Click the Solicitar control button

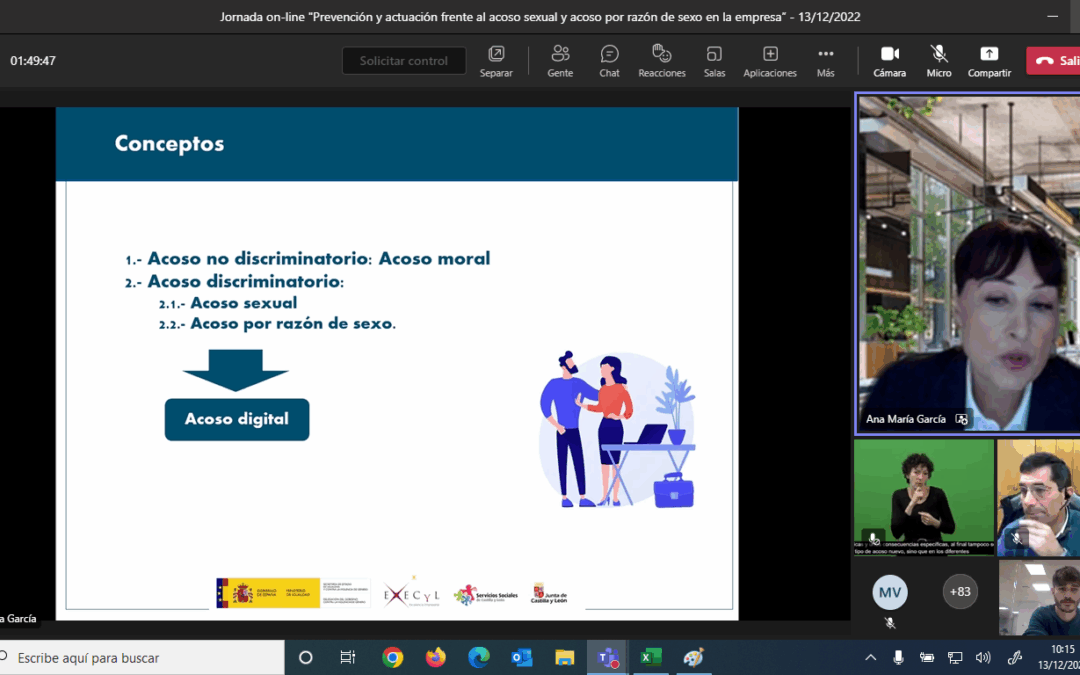pos(404,61)
